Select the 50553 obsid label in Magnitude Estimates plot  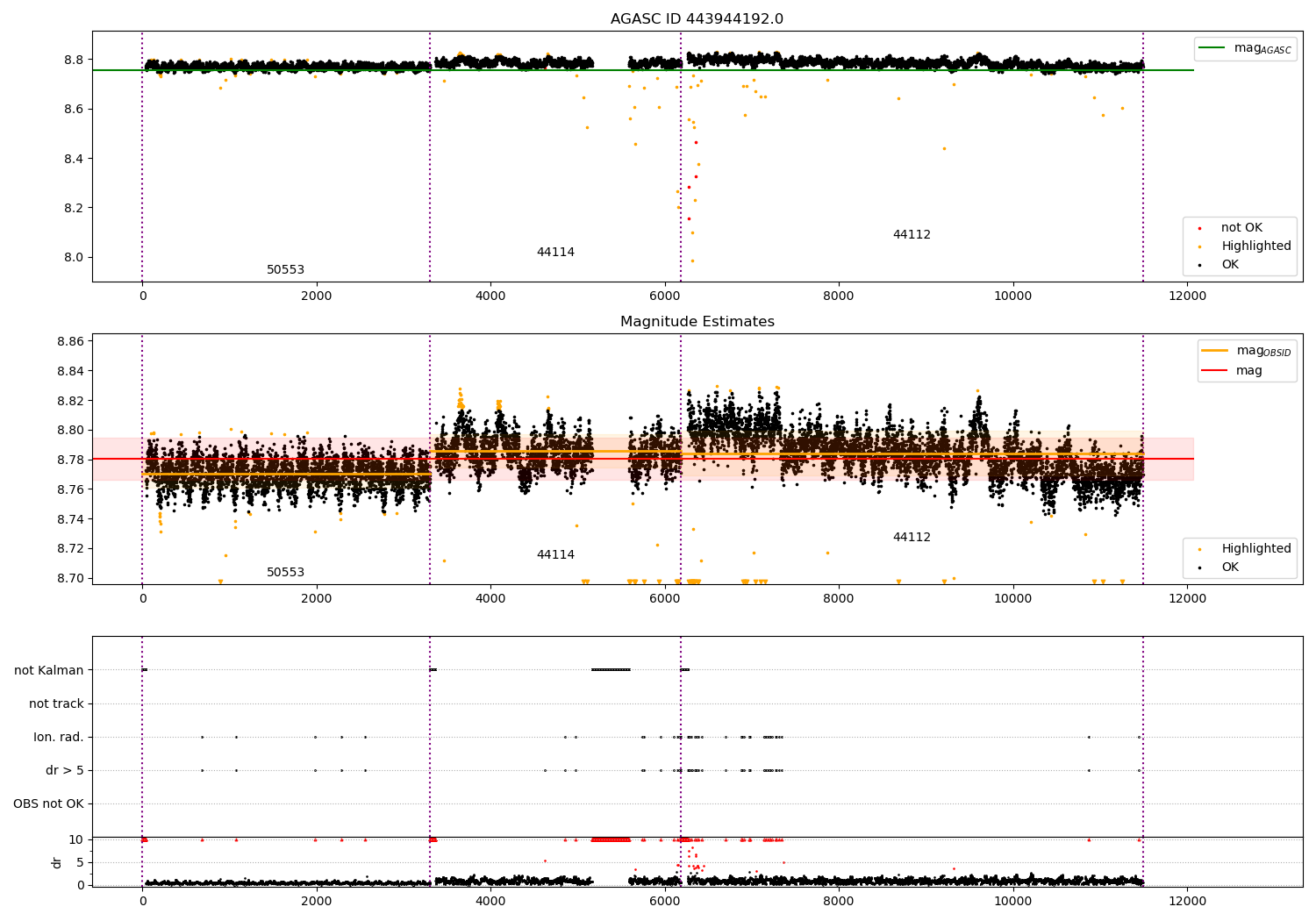[x=285, y=573]
